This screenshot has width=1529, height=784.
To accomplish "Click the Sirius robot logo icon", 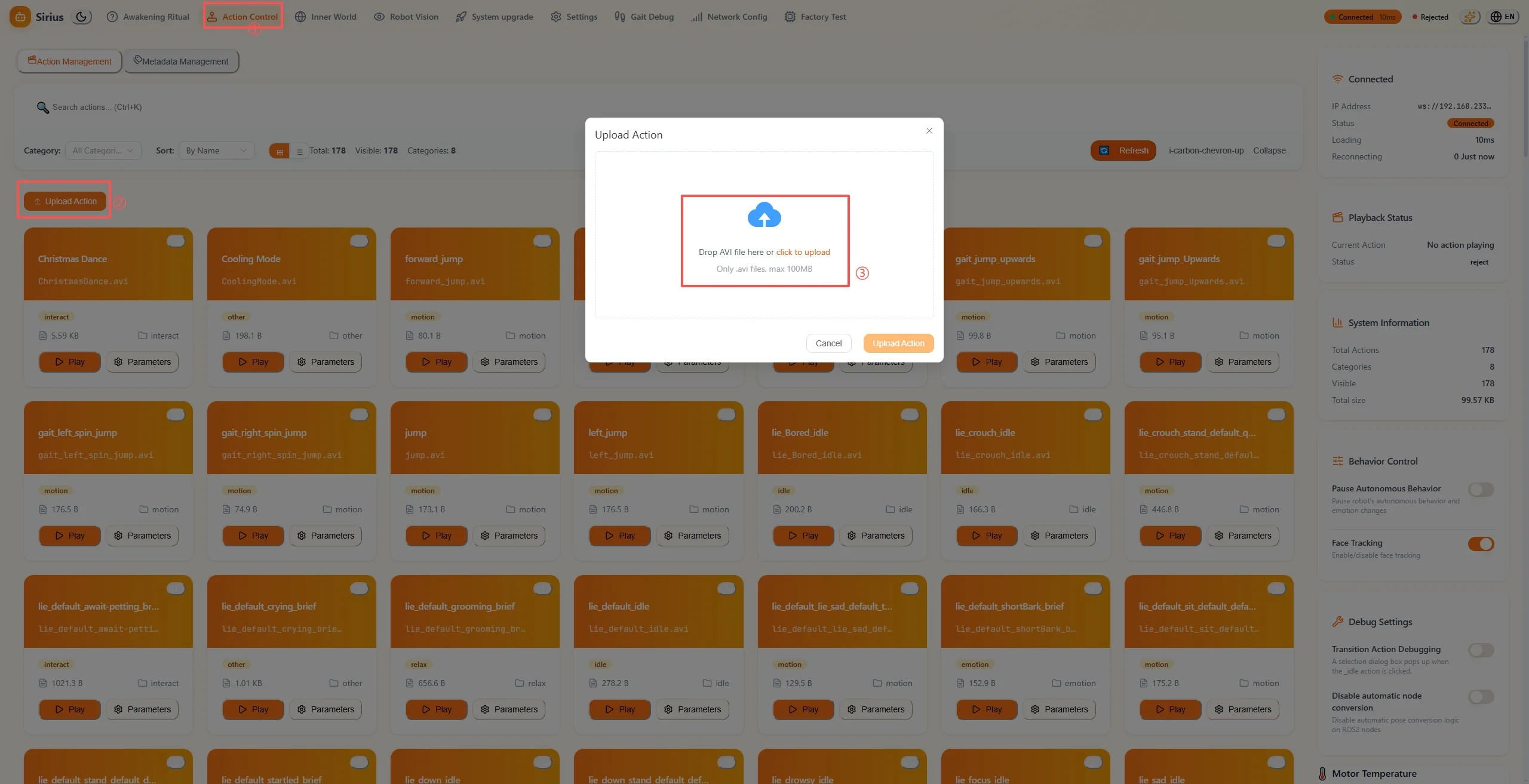I will [x=20, y=17].
